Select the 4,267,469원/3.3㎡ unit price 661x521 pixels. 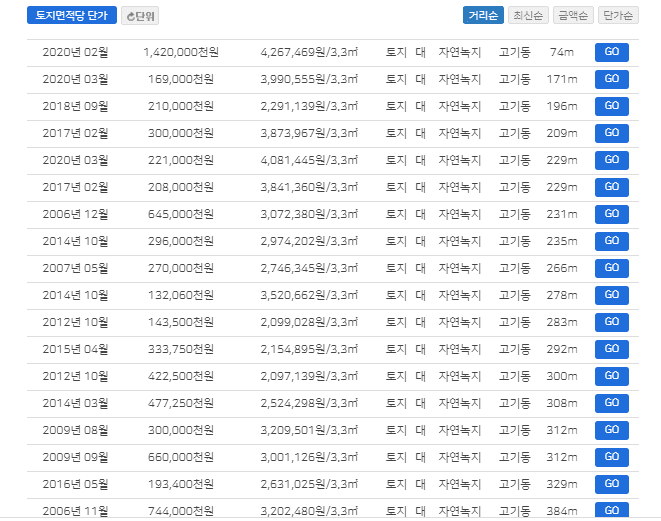(309, 52)
